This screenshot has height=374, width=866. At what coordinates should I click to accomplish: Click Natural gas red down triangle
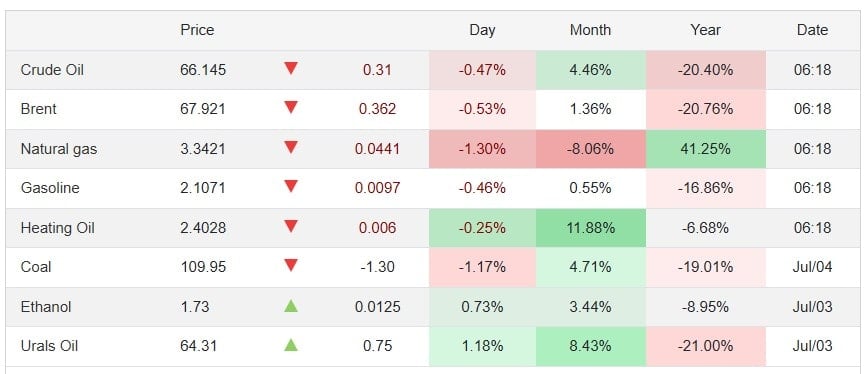pos(291,148)
